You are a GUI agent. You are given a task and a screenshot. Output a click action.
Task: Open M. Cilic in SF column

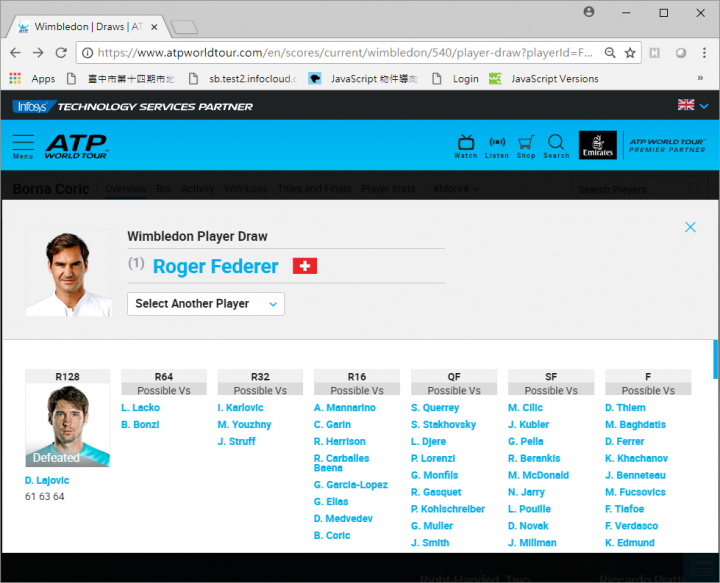tap(525, 408)
